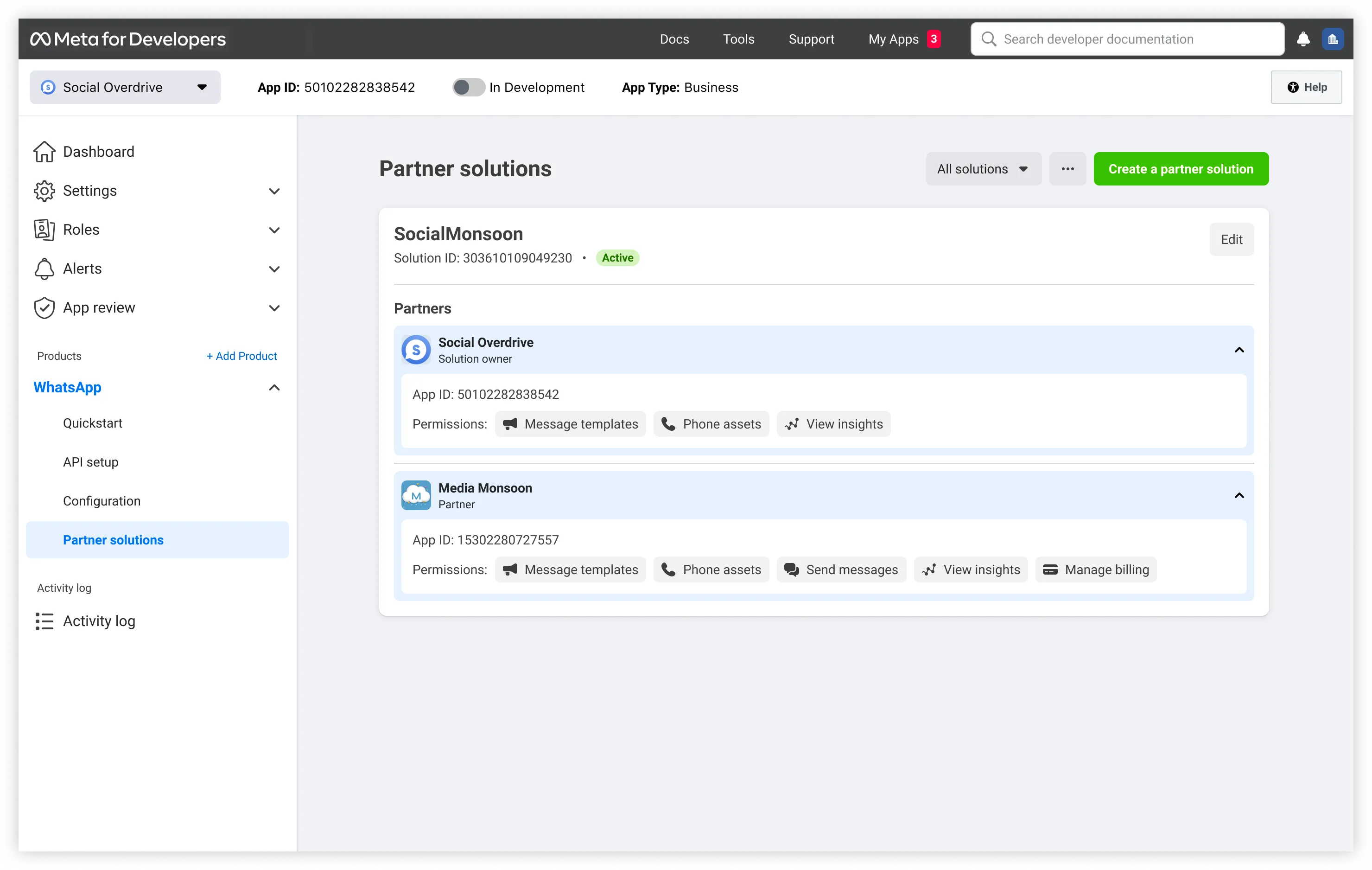1372x870 pixels.
Task: Click the Dashboard home icon
Action: click(44, 152)
